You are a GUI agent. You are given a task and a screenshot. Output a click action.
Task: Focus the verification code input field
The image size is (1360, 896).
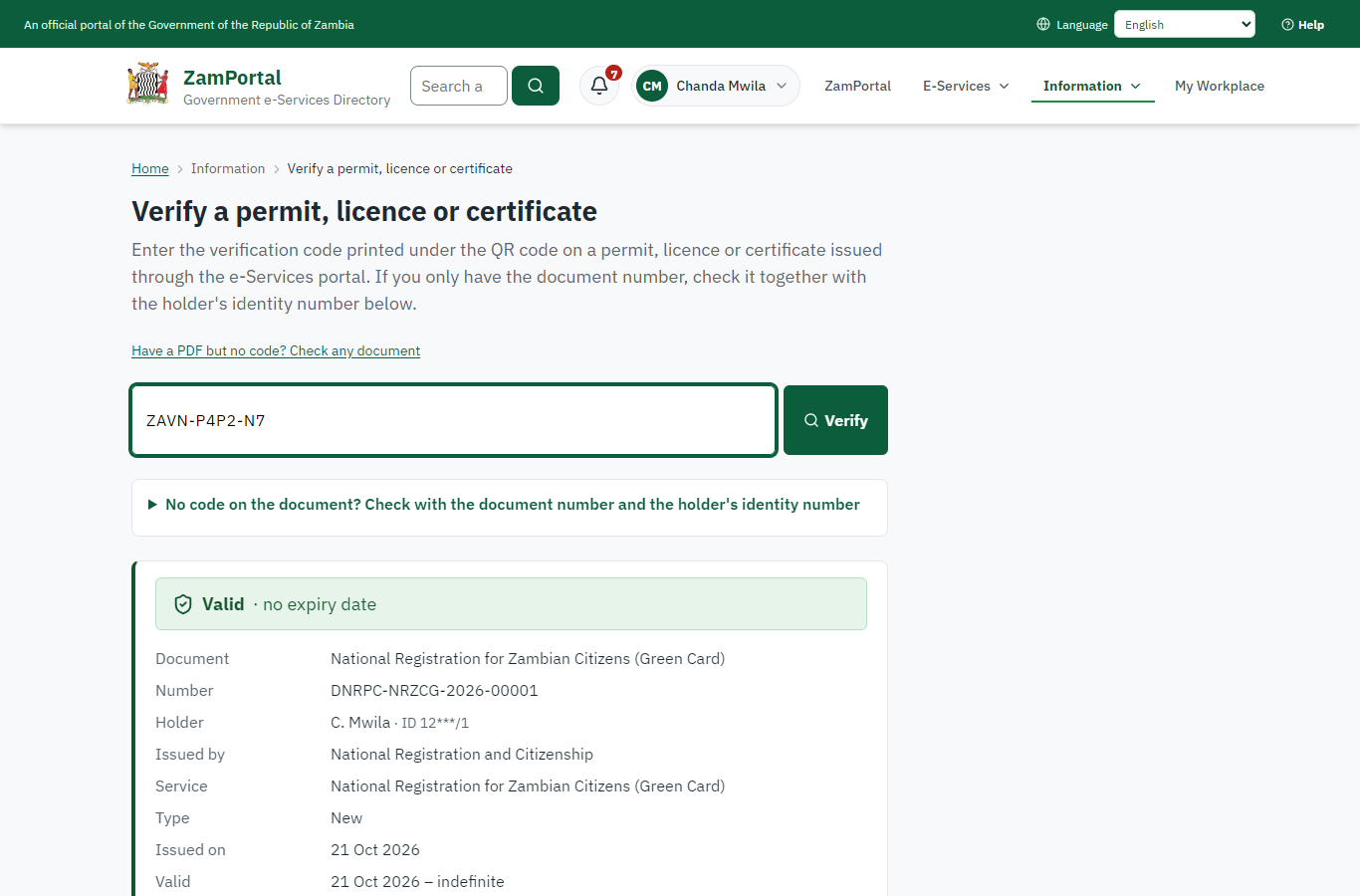coord(453,420)
